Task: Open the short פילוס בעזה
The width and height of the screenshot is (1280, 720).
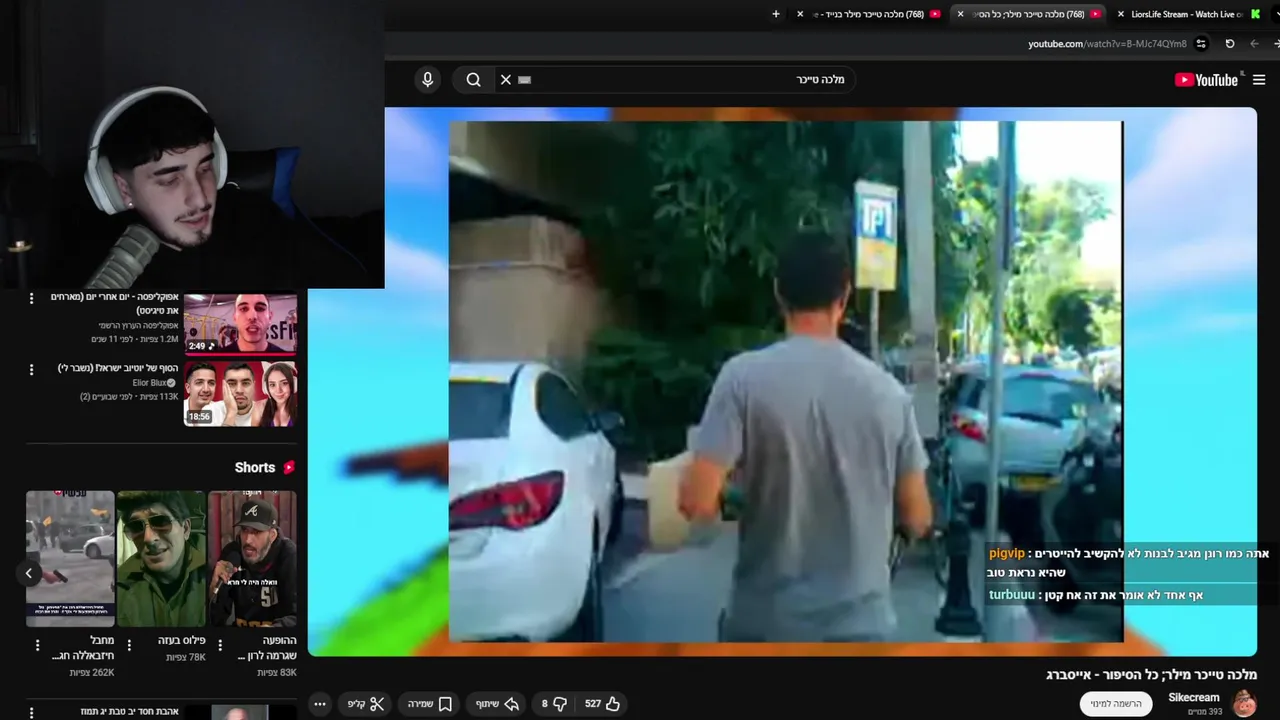Action: click(x=161, y=558)
